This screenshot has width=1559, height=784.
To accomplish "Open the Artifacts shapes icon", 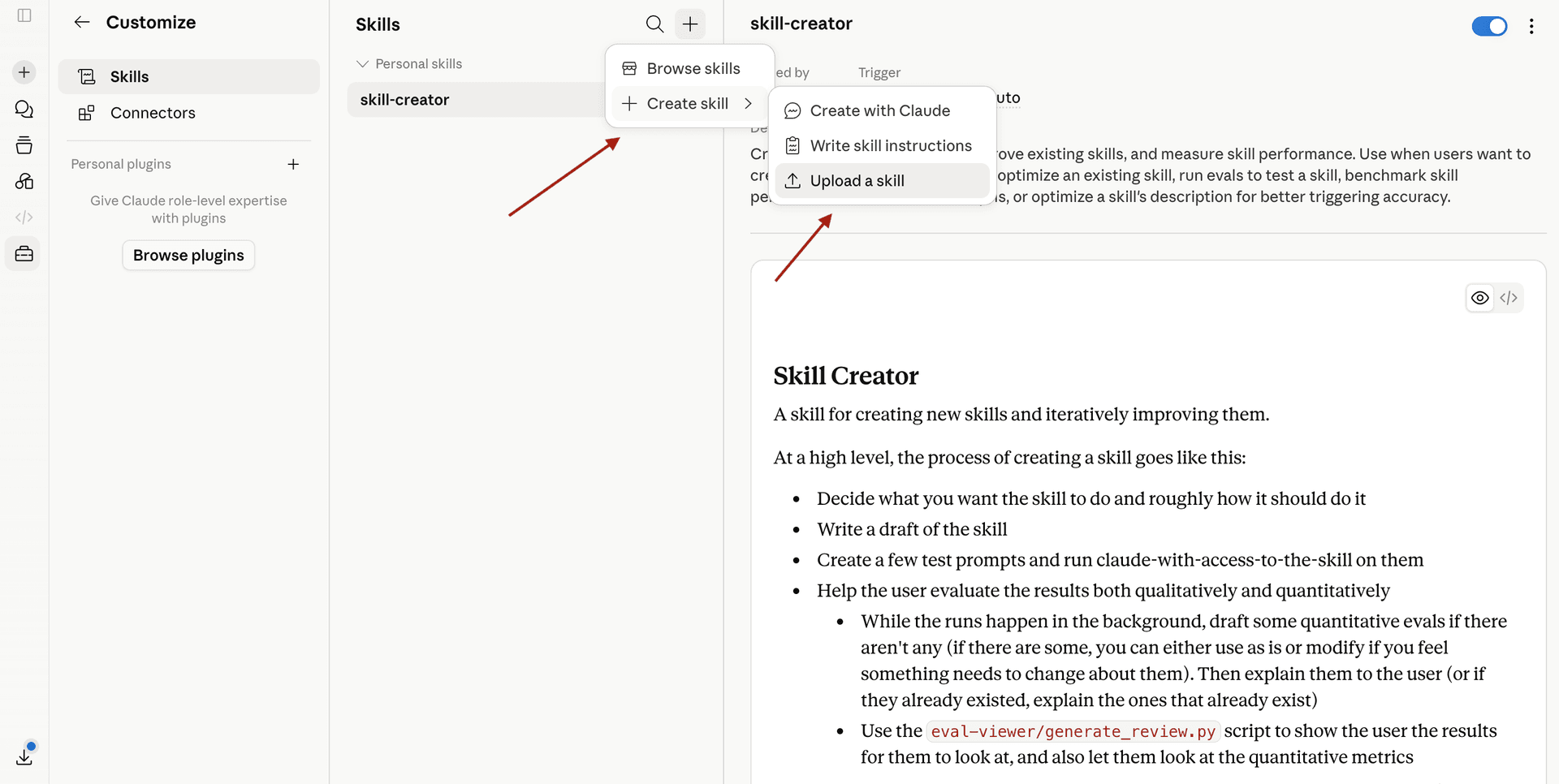I will pyautogui.click(x=24, y=181).
